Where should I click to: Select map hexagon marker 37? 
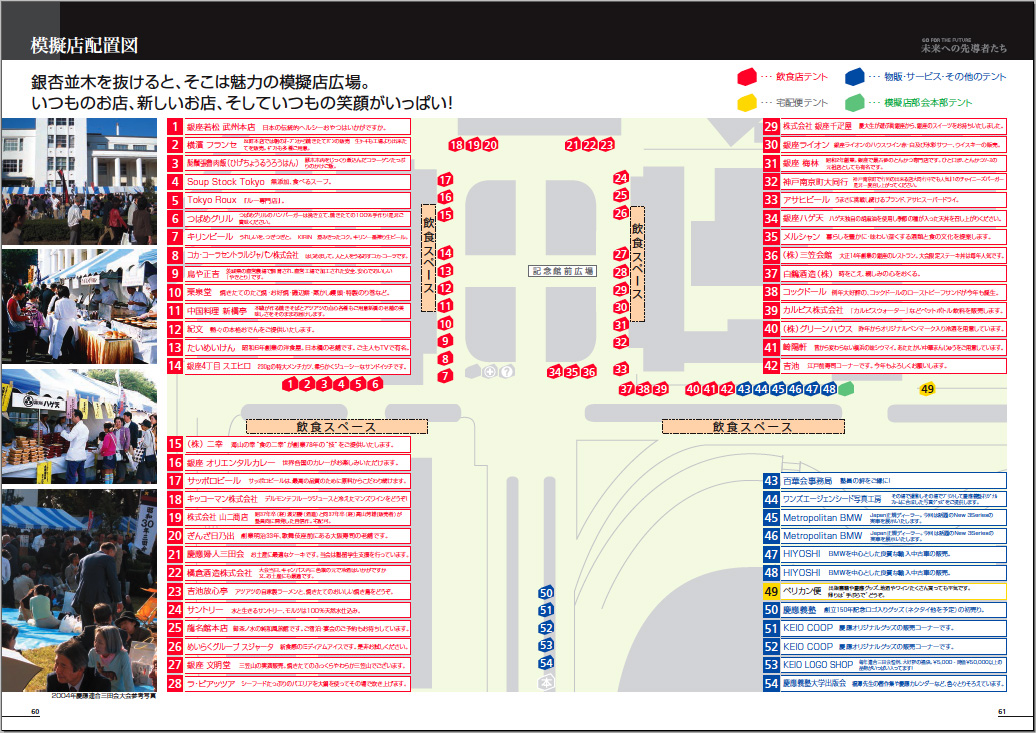coord(626,389)
